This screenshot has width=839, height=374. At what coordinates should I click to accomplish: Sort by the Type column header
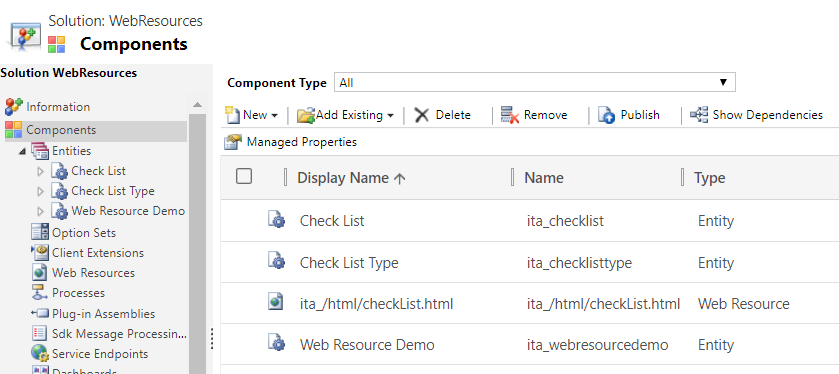[710, 178]
